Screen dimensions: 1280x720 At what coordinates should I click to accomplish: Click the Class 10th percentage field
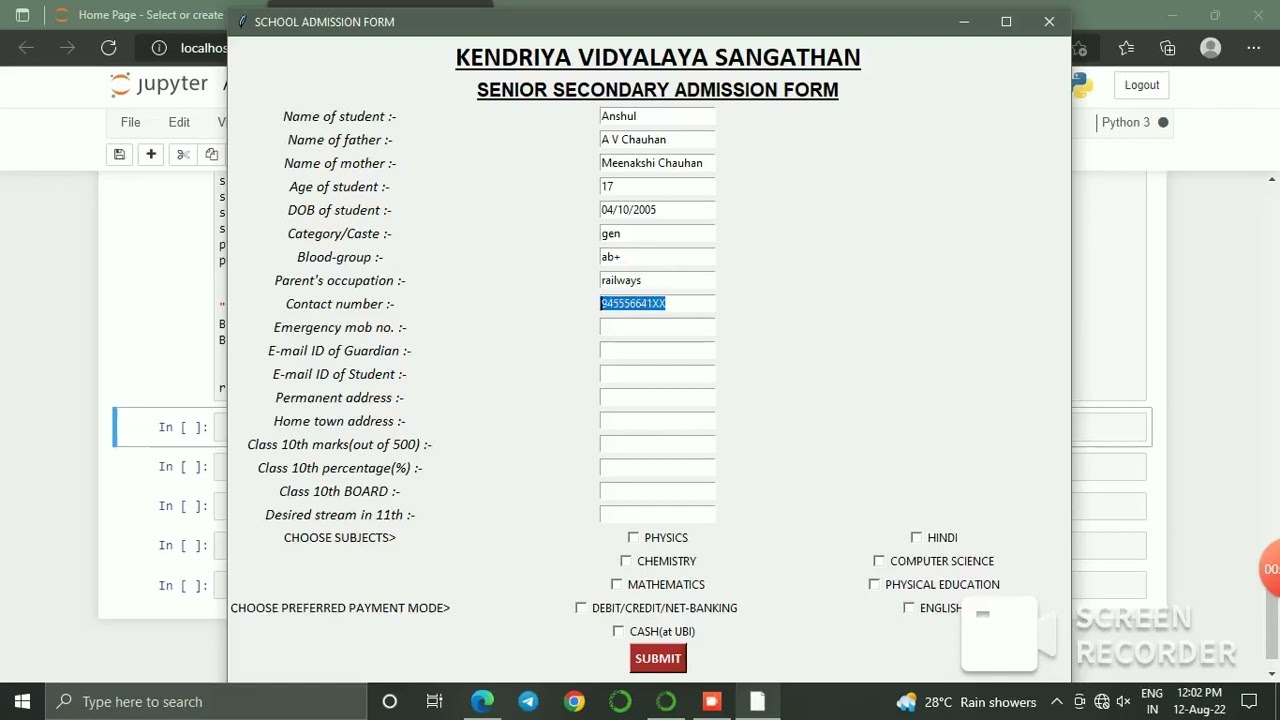pyautogui.click(x=657, y=468)
